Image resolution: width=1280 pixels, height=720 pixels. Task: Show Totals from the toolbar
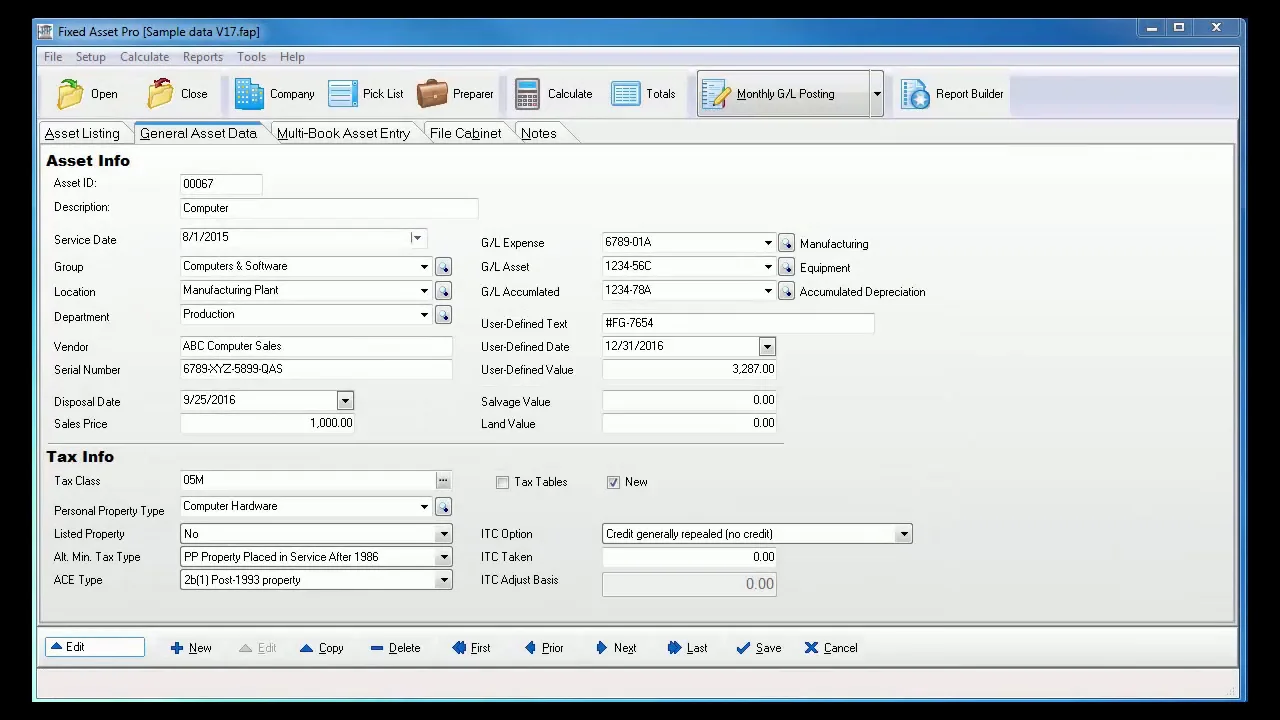(643, 94)
